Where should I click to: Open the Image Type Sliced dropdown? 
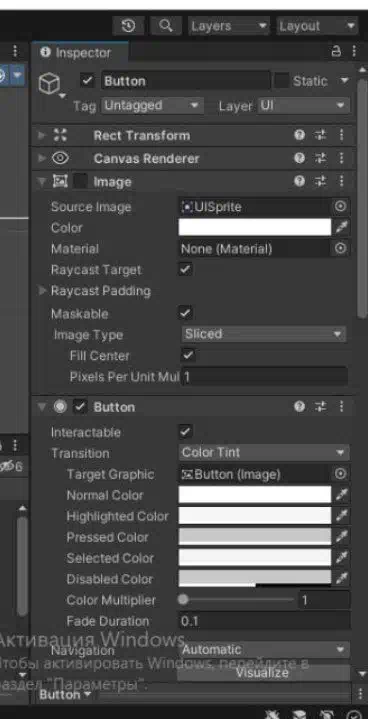click(264, 334)
